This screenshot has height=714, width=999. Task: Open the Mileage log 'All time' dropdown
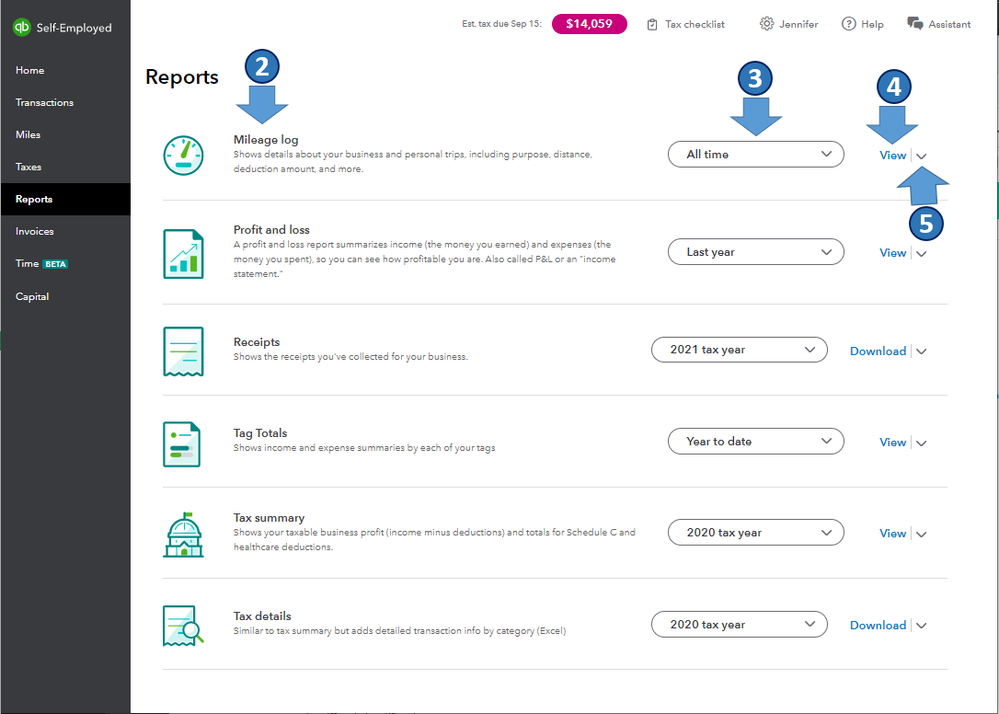point(756,154)
